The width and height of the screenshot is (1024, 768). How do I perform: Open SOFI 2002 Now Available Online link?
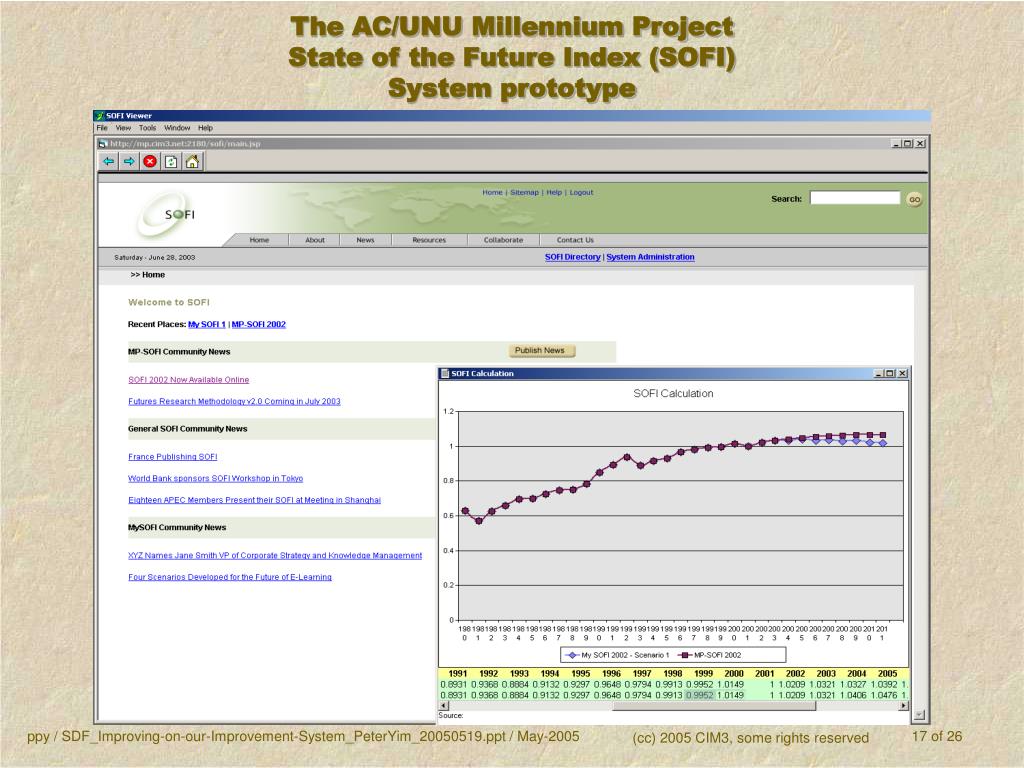click(x=189, y=380)
